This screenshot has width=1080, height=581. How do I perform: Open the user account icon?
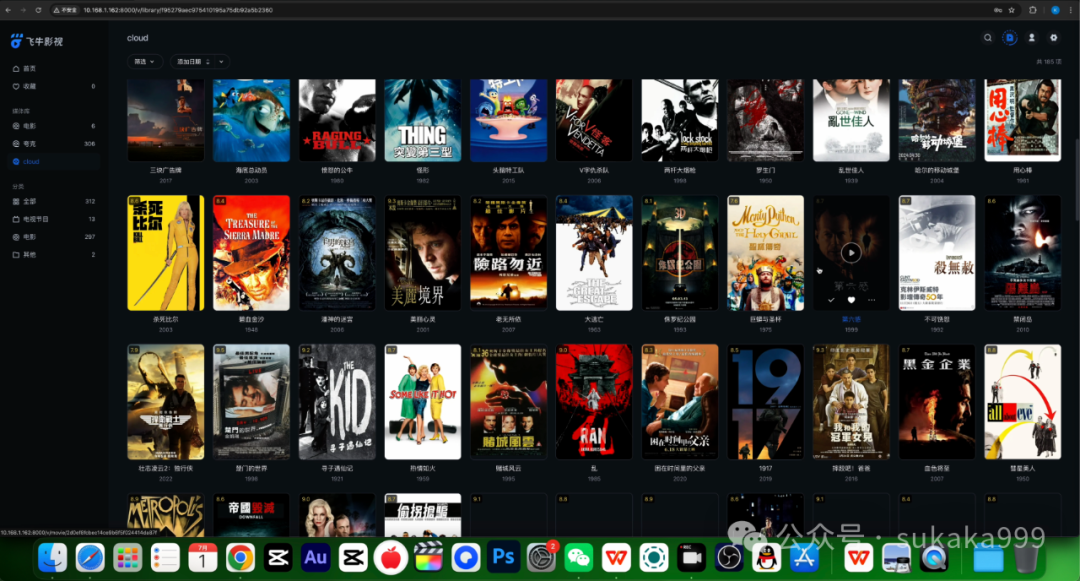click(1032, 38)
